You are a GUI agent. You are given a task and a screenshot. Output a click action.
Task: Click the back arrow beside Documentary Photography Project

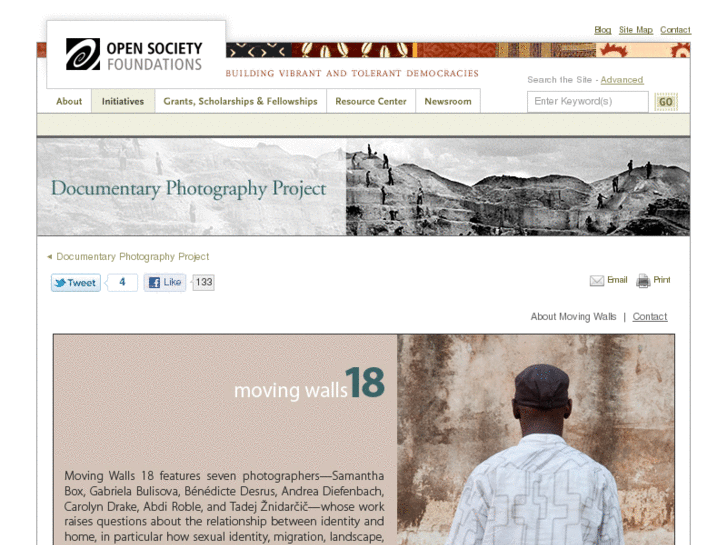pyautogui.click(x=50, y=256)
